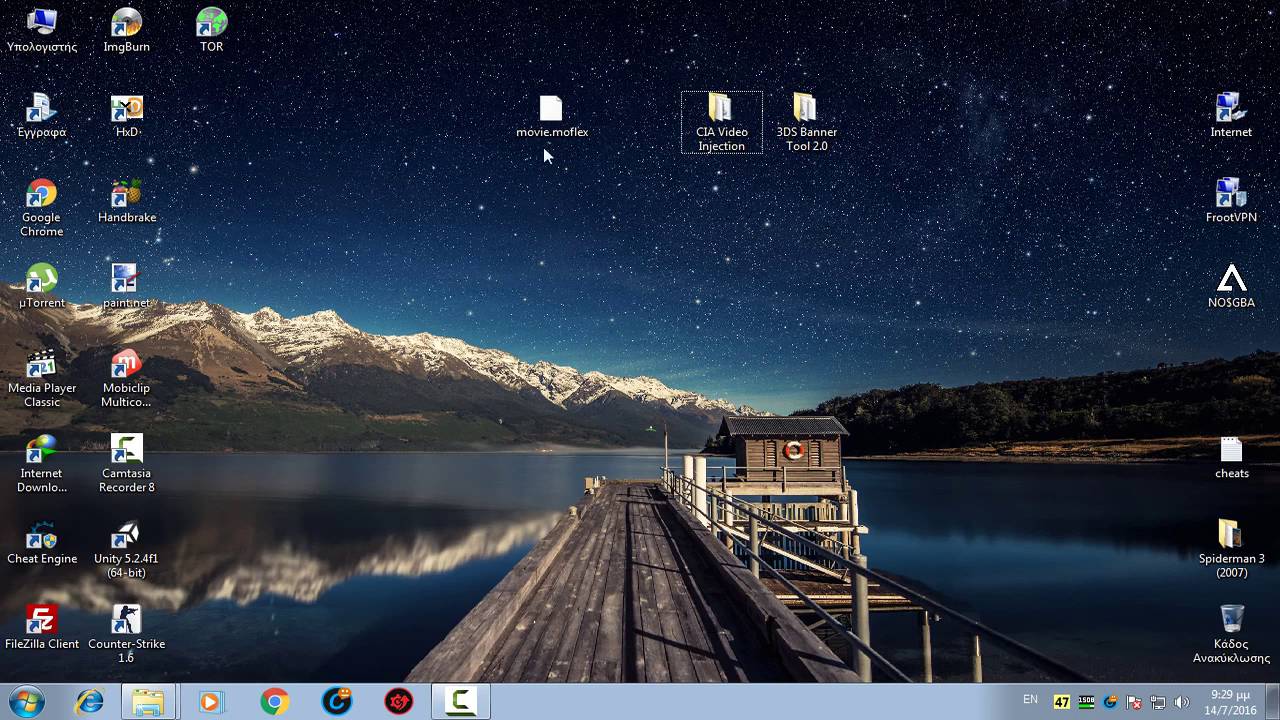Select the FileZilla Client desktop shortcut
The height and width of the screenshot is (720, 1280).
point(42,628)
